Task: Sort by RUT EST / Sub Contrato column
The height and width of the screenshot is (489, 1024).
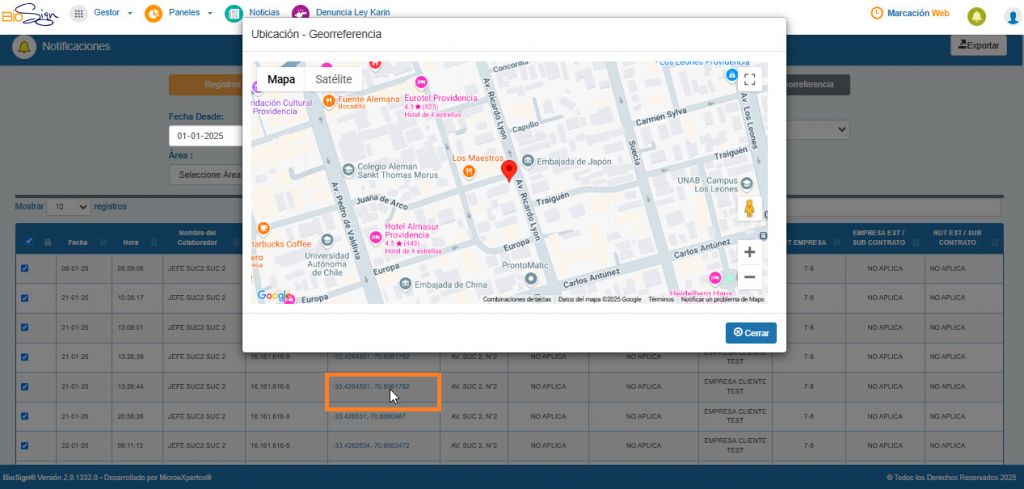Action: tap(964, 238)
